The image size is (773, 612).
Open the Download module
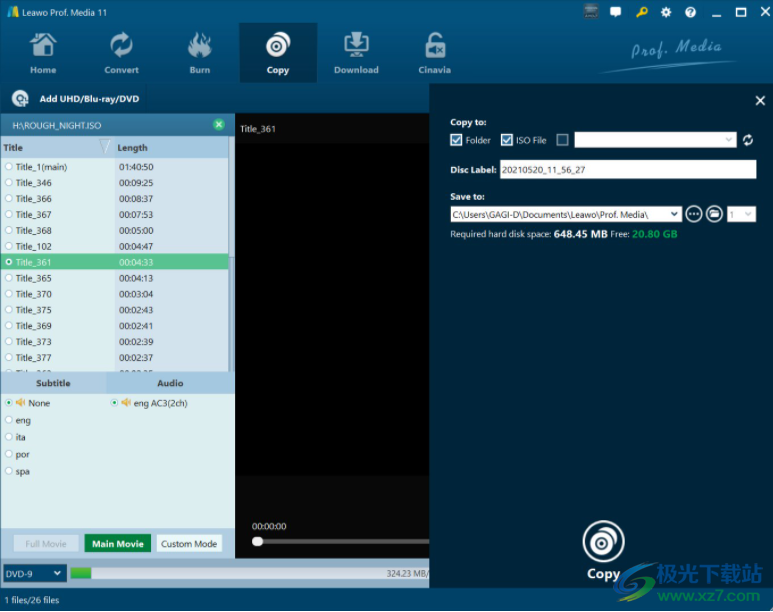[x=356, y=53]
